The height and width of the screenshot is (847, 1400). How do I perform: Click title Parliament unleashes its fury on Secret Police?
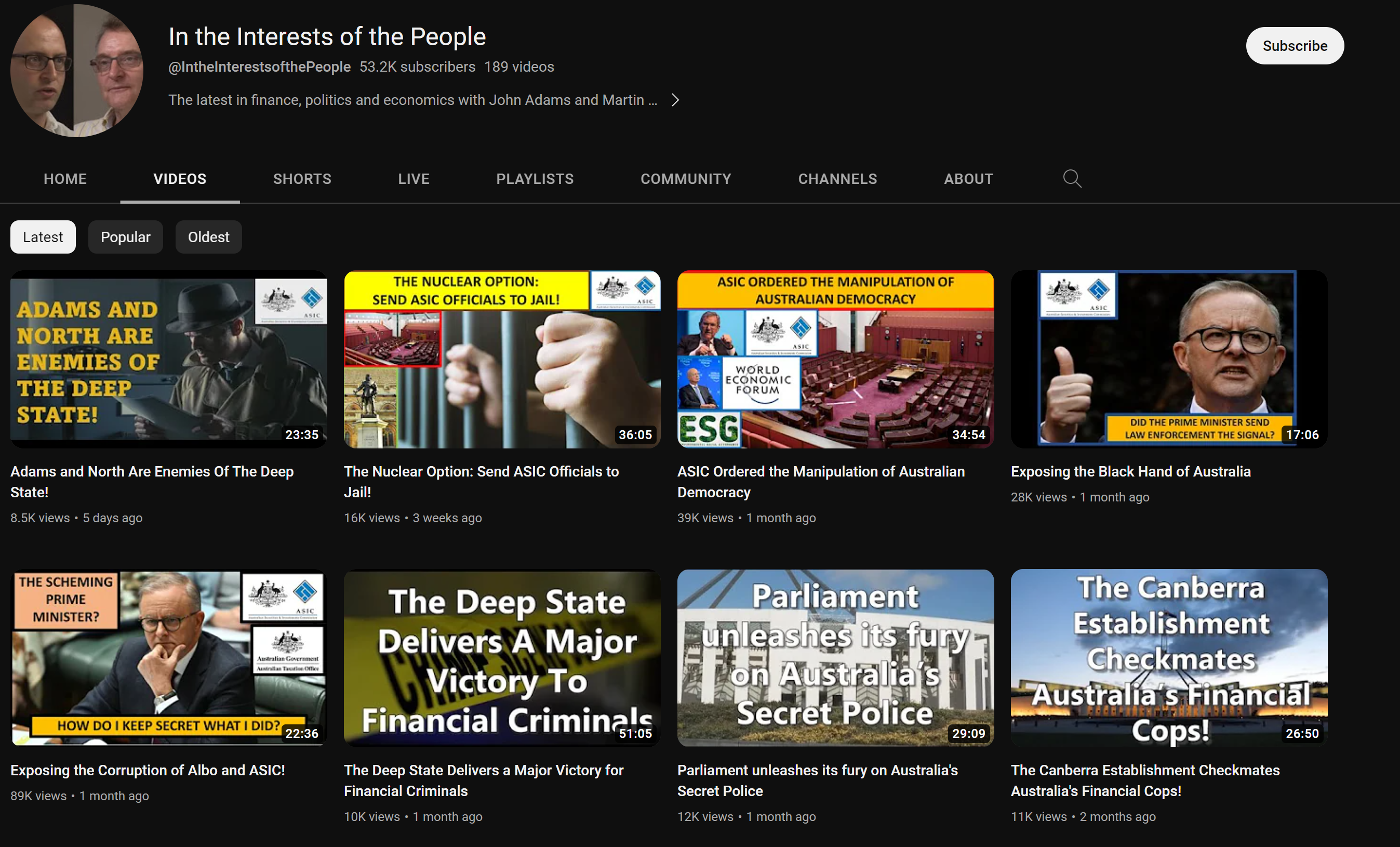pos(818,781)
